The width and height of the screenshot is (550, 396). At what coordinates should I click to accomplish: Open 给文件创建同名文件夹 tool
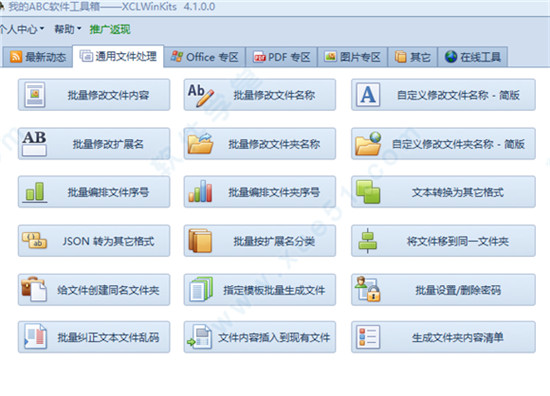(94, 289)
